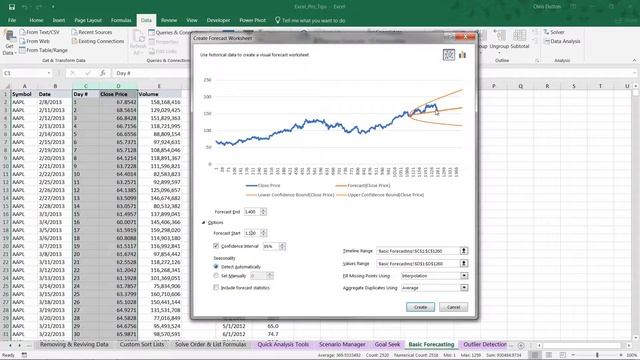Viewport: 640px width, 360px height.
Task: Open the Quick Analysis Tools sheet tab
Action: point(283,344)
